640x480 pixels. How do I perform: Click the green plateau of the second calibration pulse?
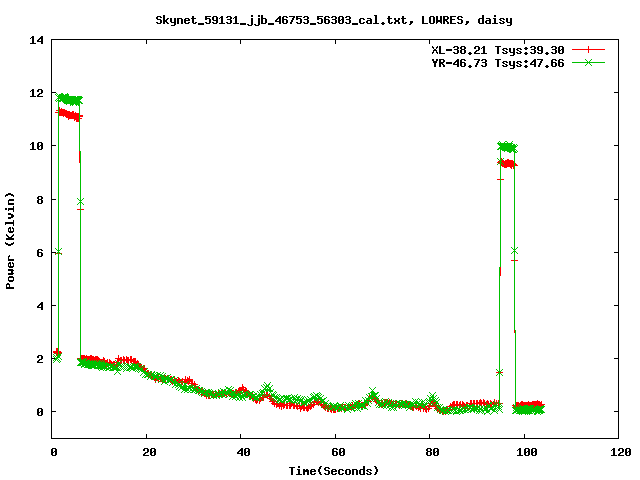coord(507,147)
